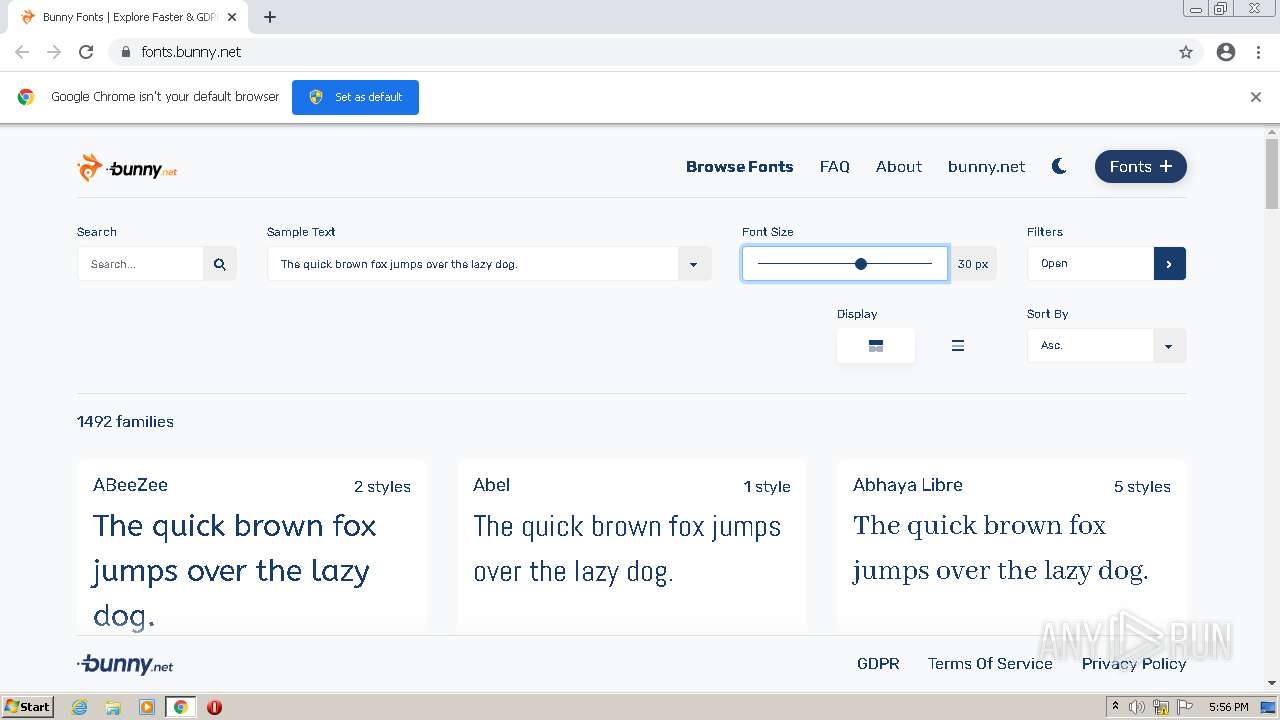Open the Sort By dropdown
Screen dimensions: 1280x720
[x=1106, y=346]
